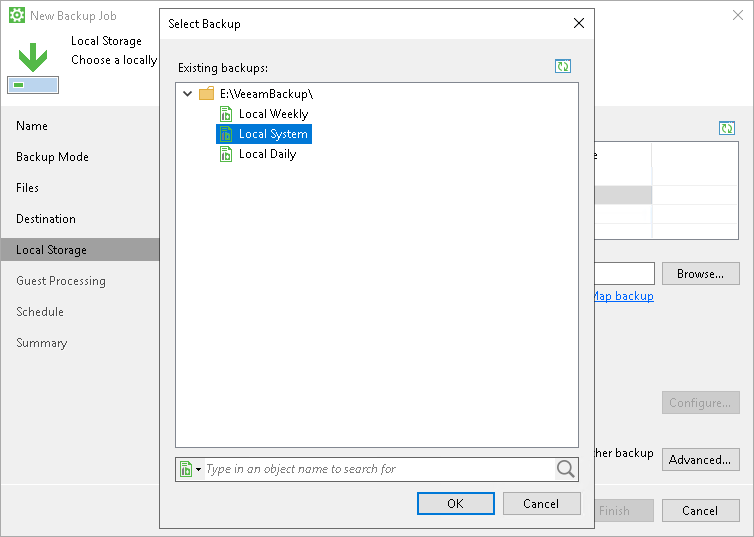Click the Local System backup icon
This screenshot has height=537, width=754.
226,134
